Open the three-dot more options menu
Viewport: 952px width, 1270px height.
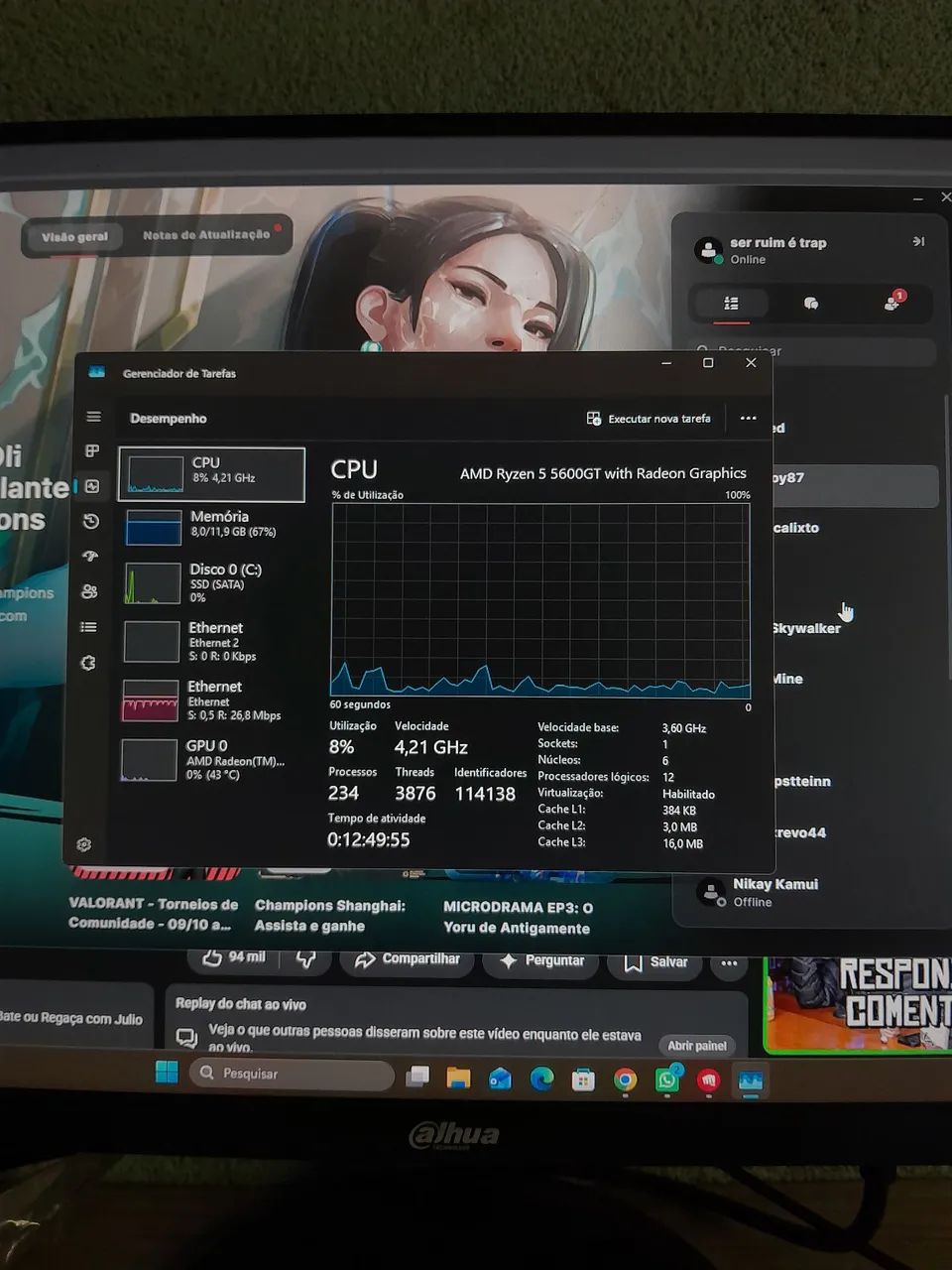click(x=749, y=419)
